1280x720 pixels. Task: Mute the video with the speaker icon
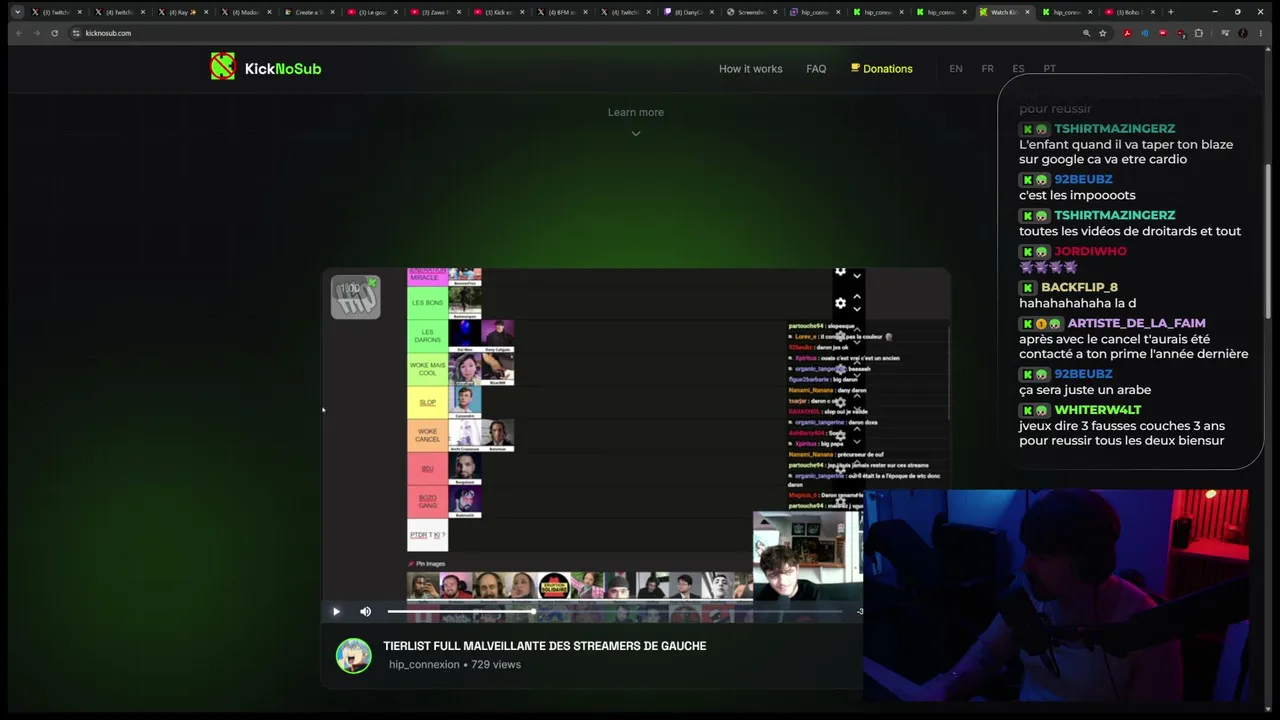click(365, 611)
